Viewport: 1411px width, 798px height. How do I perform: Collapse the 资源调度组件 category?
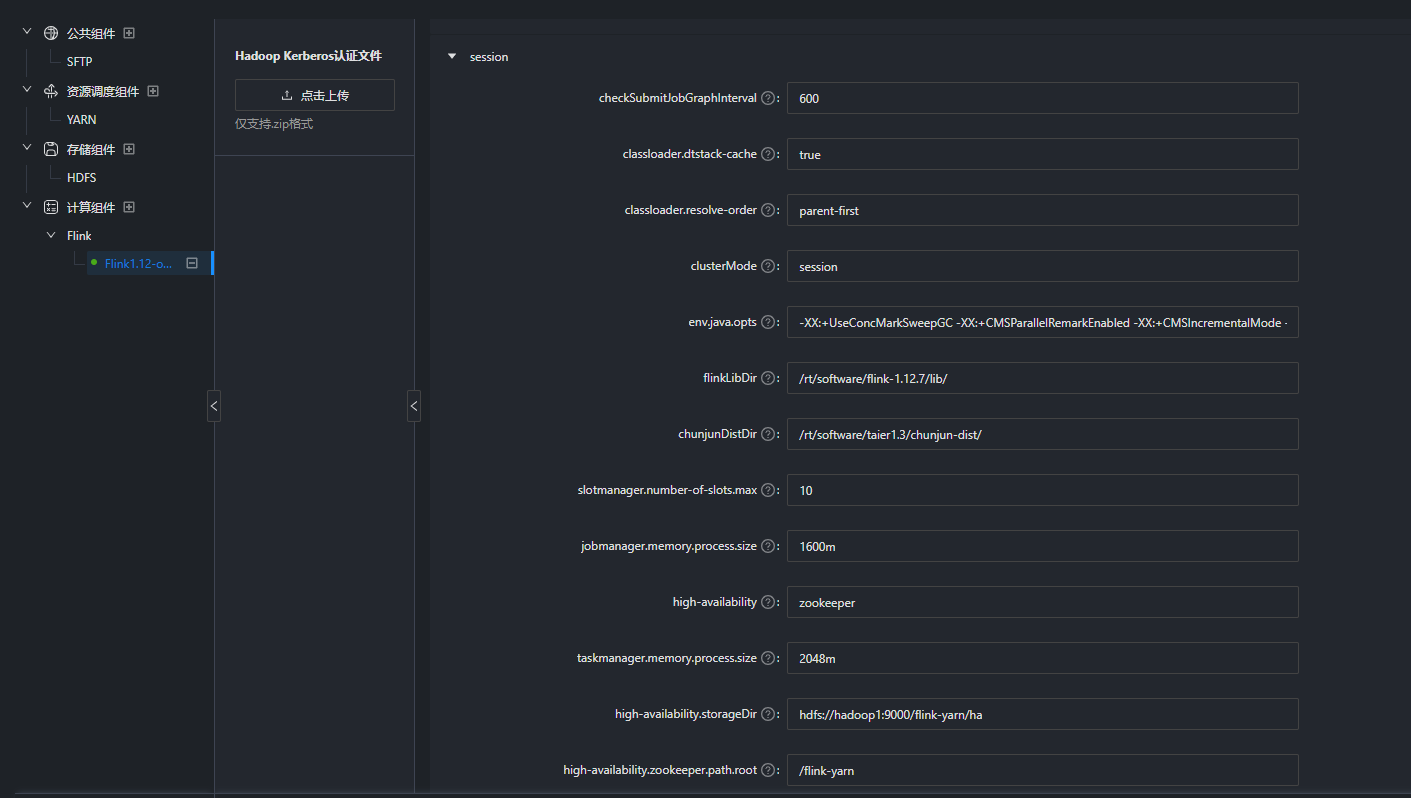[26, 90]
